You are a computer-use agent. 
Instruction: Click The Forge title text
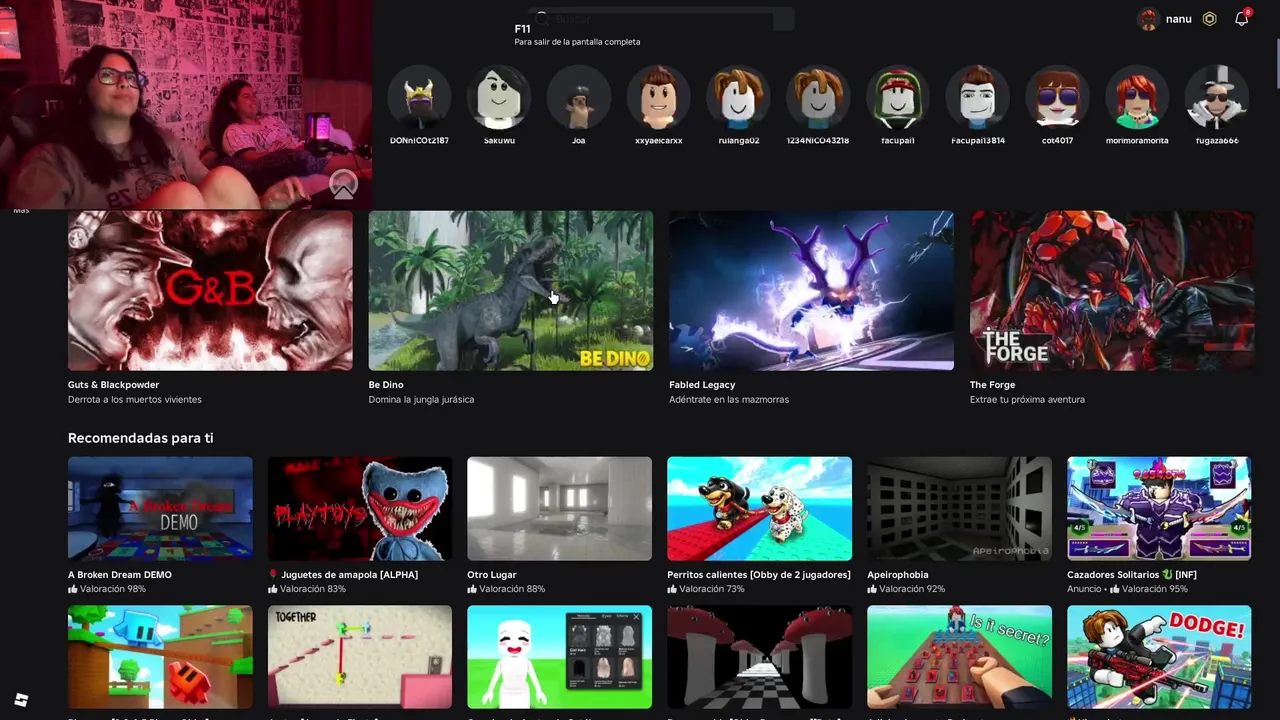tap(992, 385)
